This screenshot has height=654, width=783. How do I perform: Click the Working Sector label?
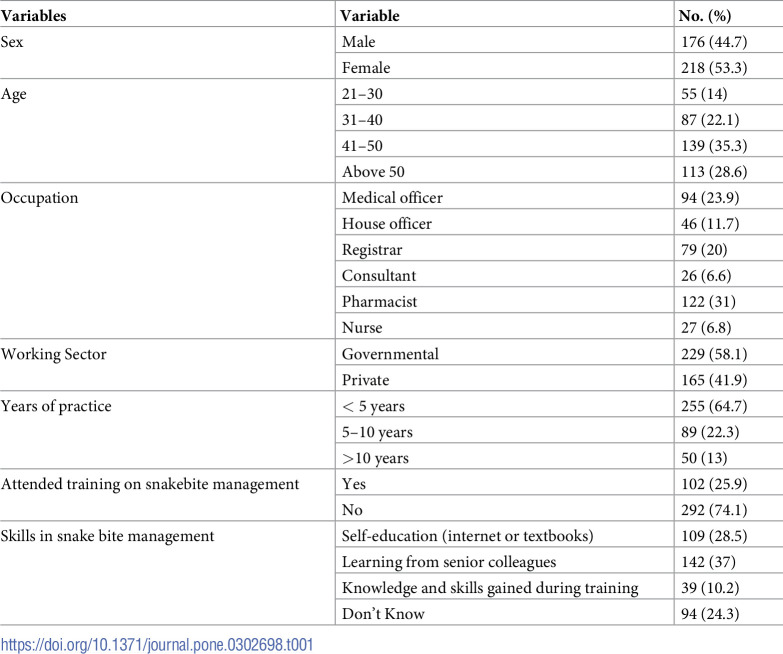click(x=53, y=354)
